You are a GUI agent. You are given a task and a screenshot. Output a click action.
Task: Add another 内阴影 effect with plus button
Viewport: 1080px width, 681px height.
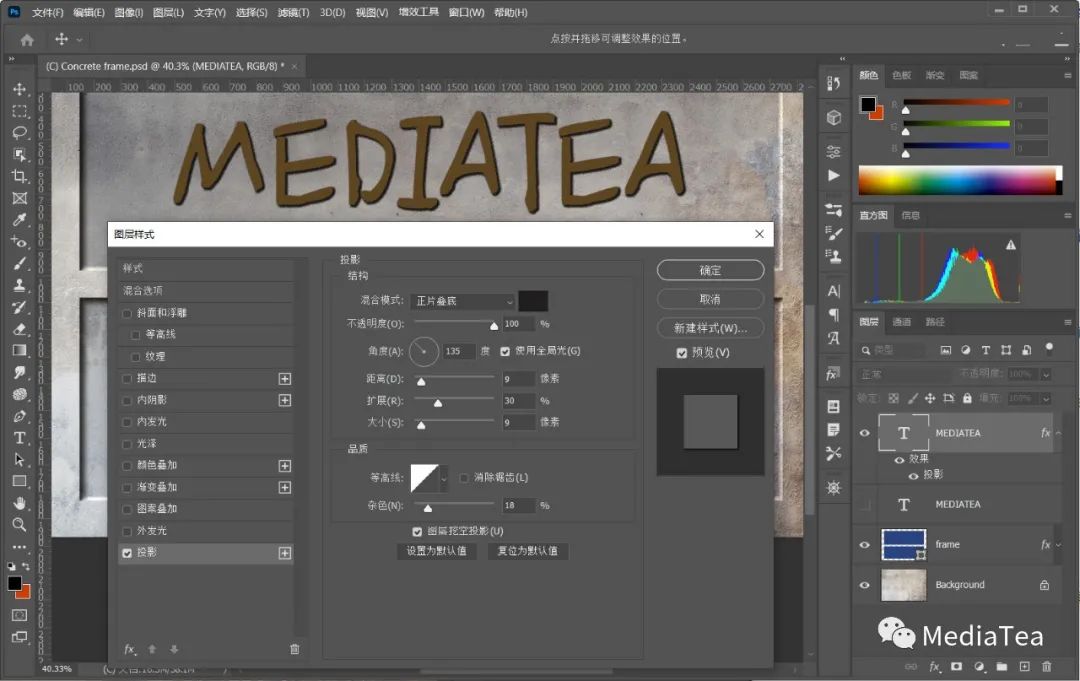284,400
